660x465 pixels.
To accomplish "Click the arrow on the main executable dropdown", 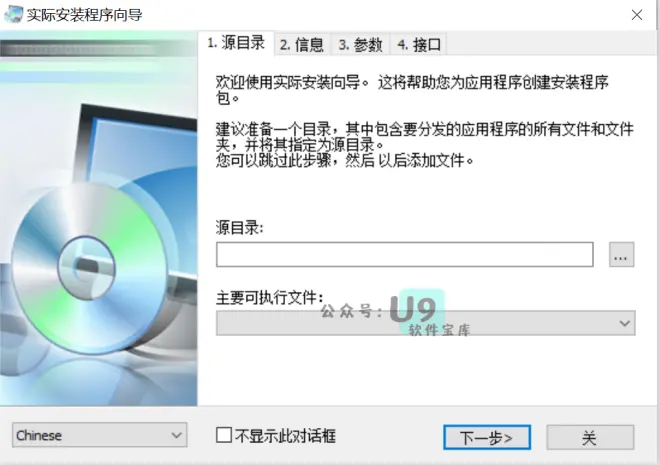I will click(x=625, y=323).
